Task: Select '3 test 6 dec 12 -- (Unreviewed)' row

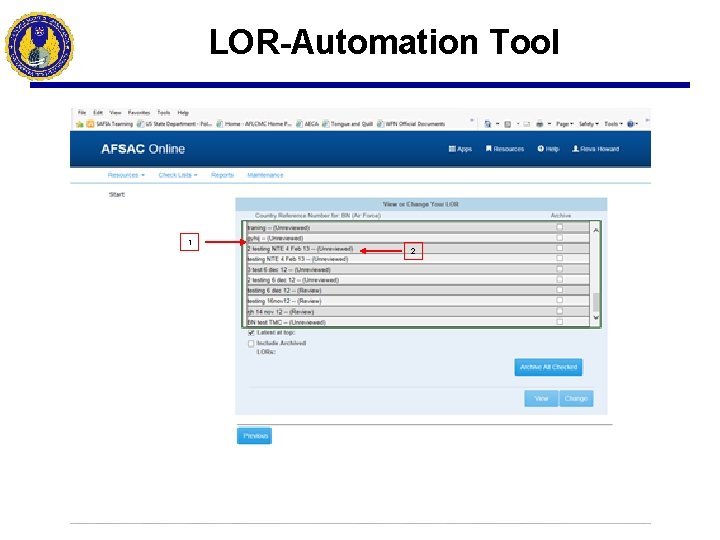Action: coord(418,270)
